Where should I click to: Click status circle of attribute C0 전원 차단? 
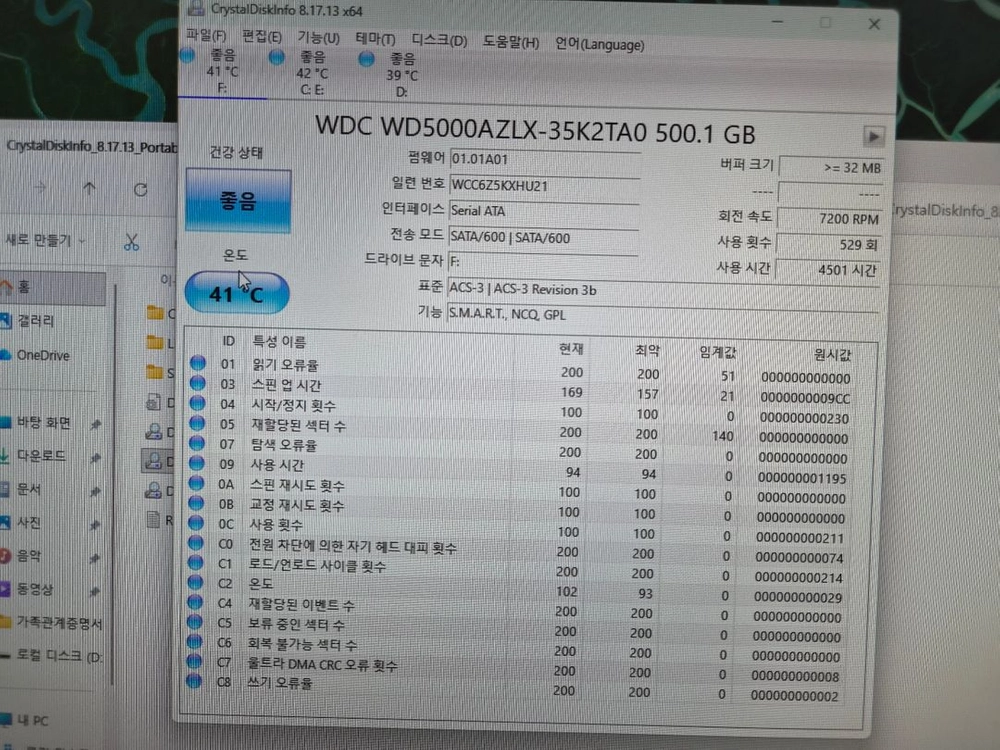[195, 543]
